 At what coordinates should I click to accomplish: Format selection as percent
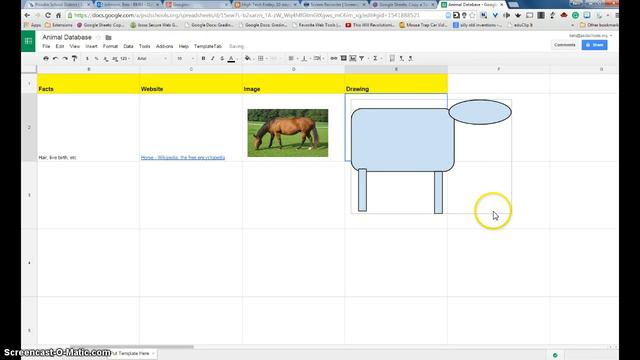(x=97, y=58)
